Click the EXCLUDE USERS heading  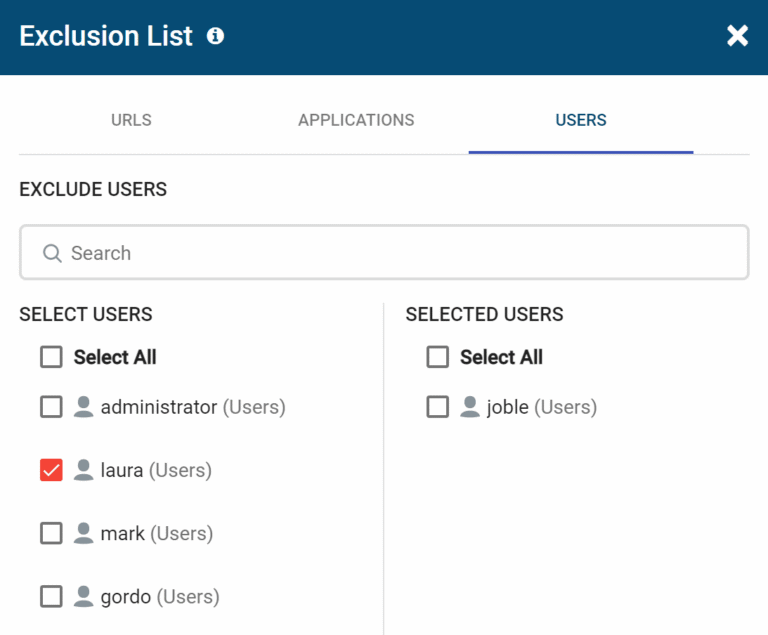tap(93, 189)
